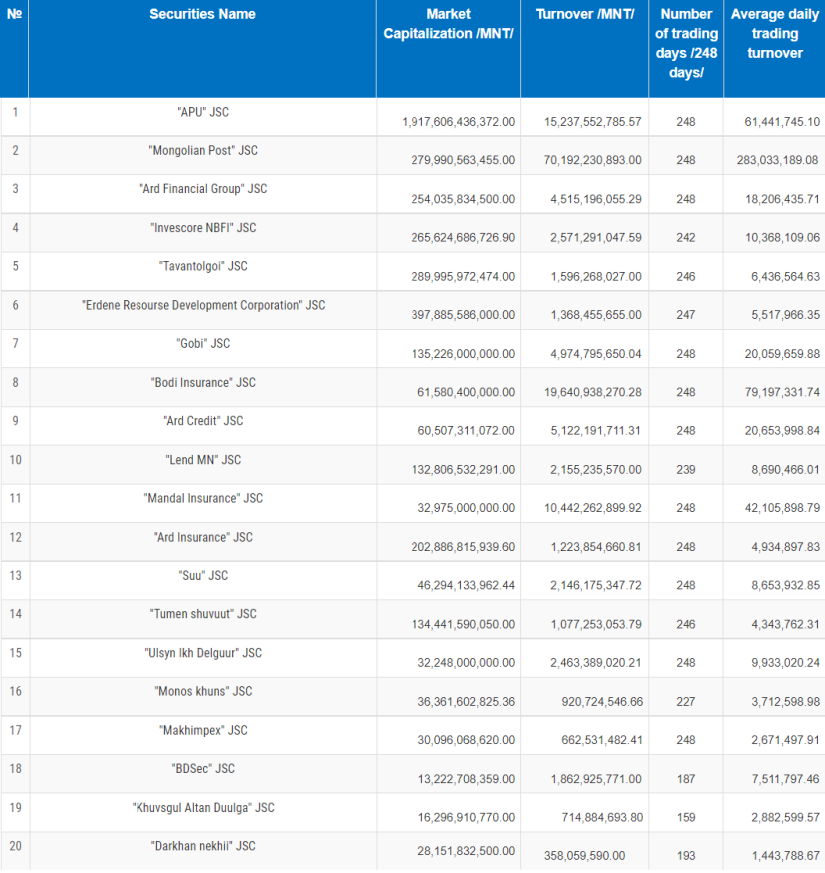
Task: Click Suu turnover 2,146,175,347.72
Action: [x=596, y=586]
